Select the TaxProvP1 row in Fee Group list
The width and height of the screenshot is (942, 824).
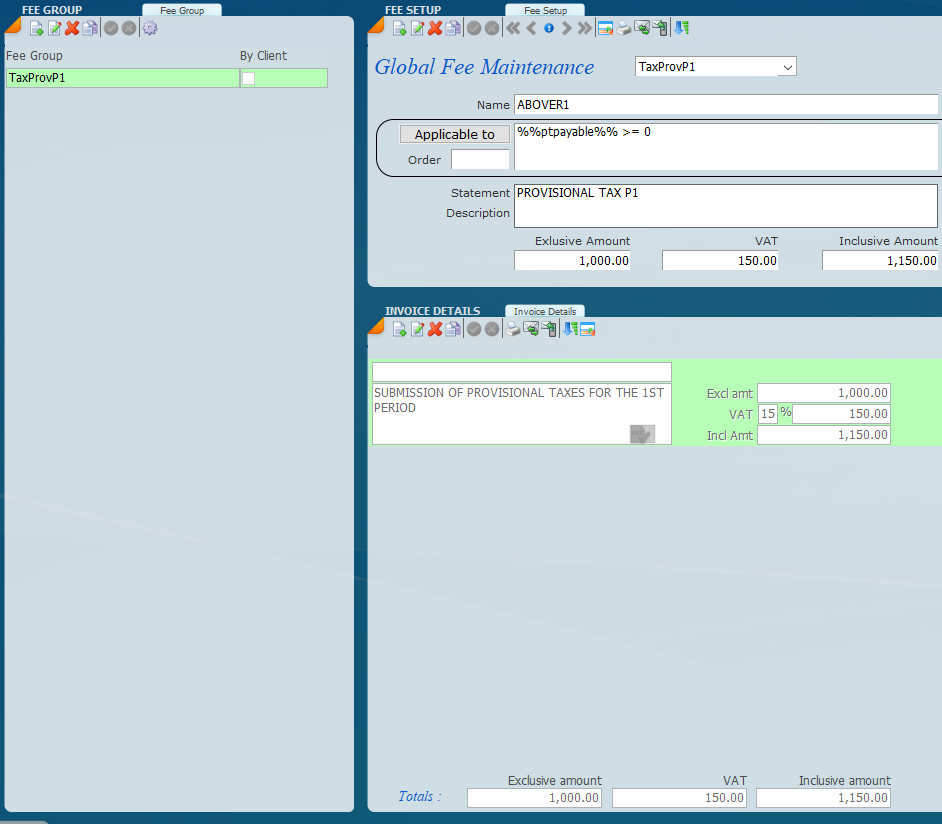coord(120,78)
